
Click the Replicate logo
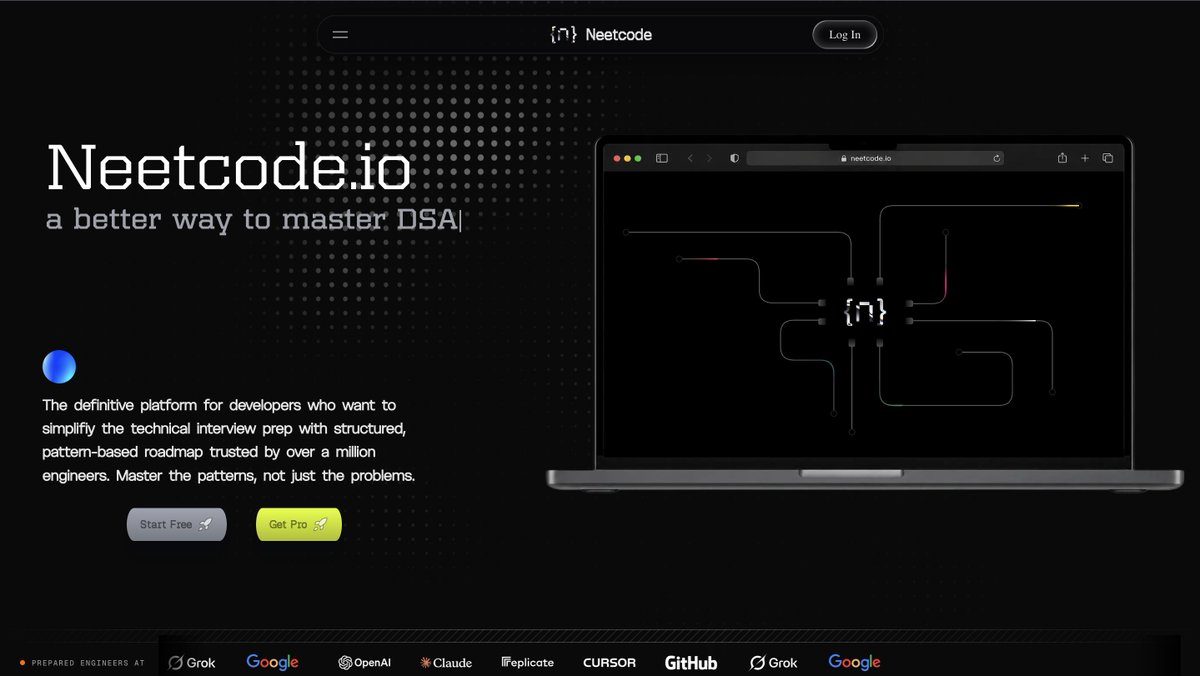coord(527,662)
